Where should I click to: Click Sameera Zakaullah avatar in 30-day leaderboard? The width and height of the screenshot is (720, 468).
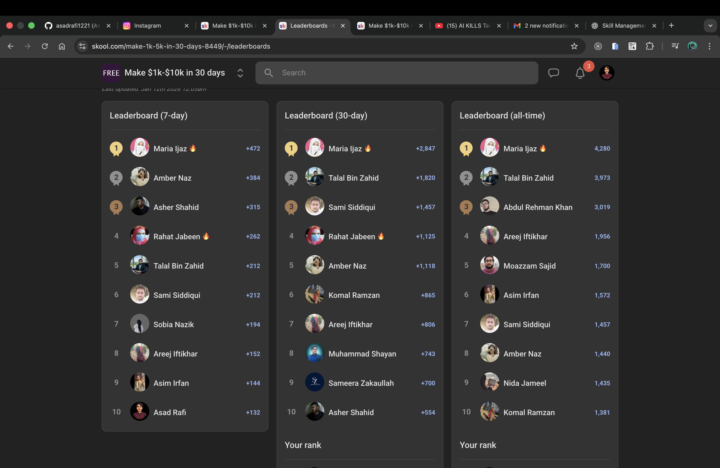(315, 383)
